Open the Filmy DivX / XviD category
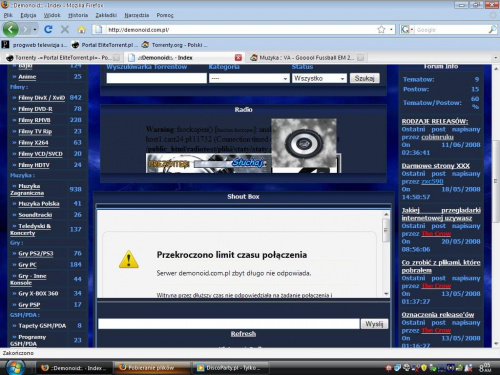Screen dimensions: 500x375 click(x=42, y=98)
